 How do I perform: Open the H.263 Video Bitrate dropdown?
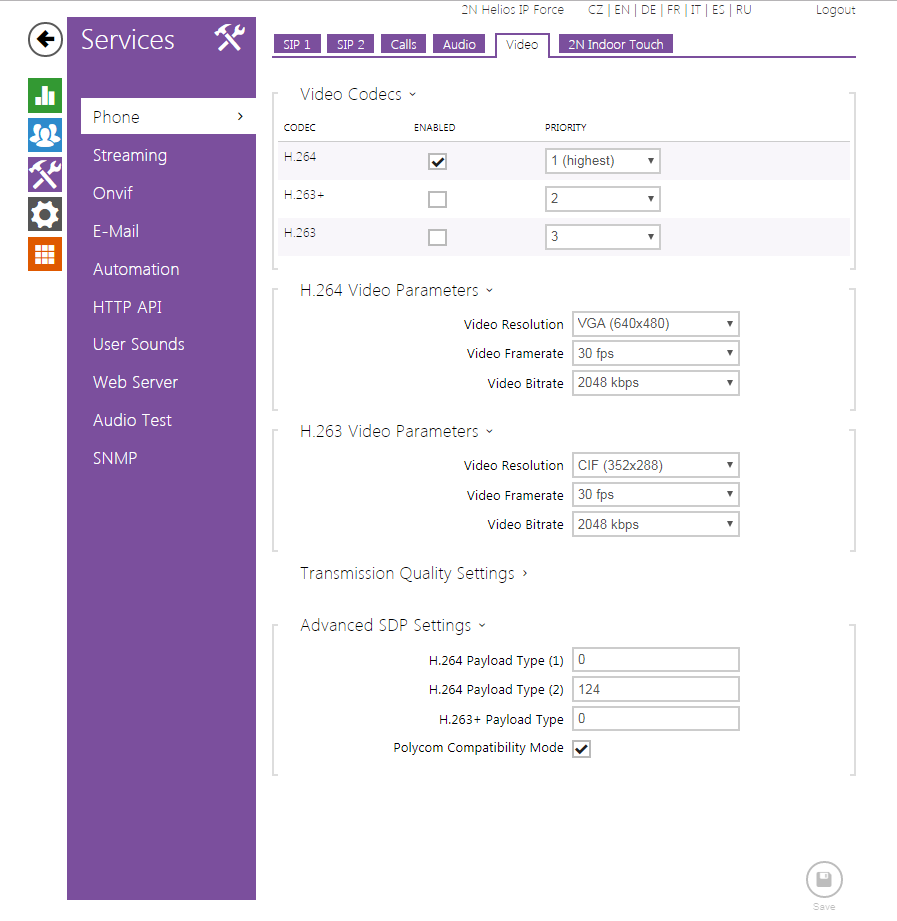(655, 524)
